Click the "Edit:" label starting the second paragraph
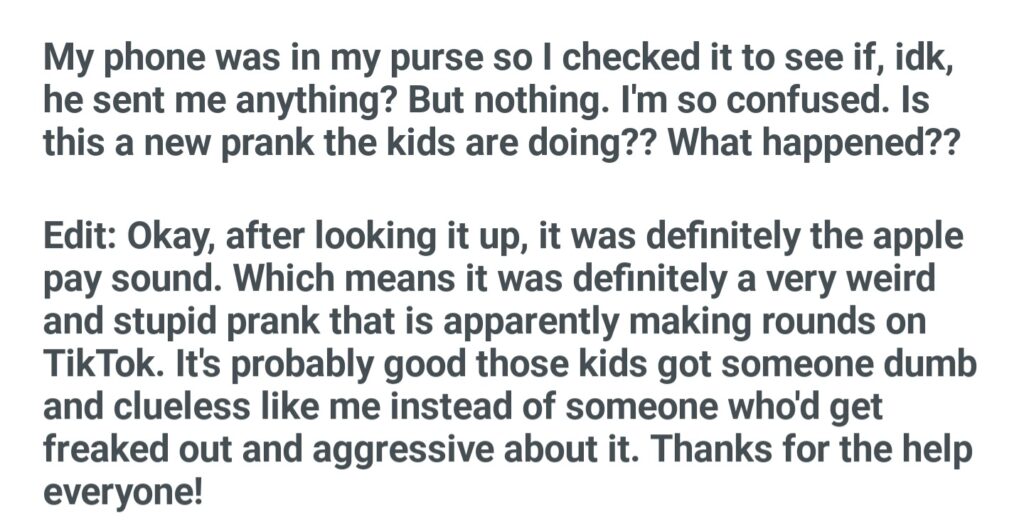Image resolution: width=1024 pixels, height=531 pixels. click(79, 237)
